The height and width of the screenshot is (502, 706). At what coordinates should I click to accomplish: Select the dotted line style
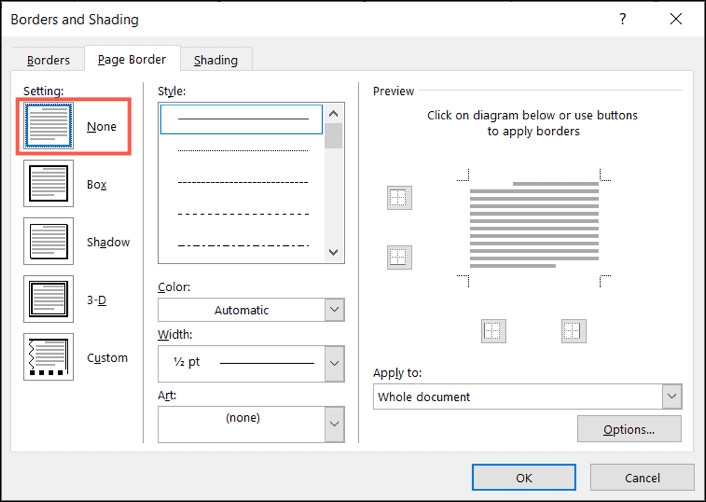[x=241, y=150]
